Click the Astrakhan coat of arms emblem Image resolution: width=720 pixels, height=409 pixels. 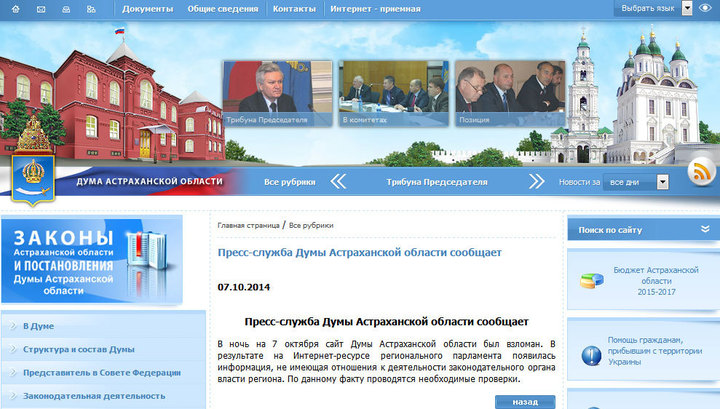point(33,180)
